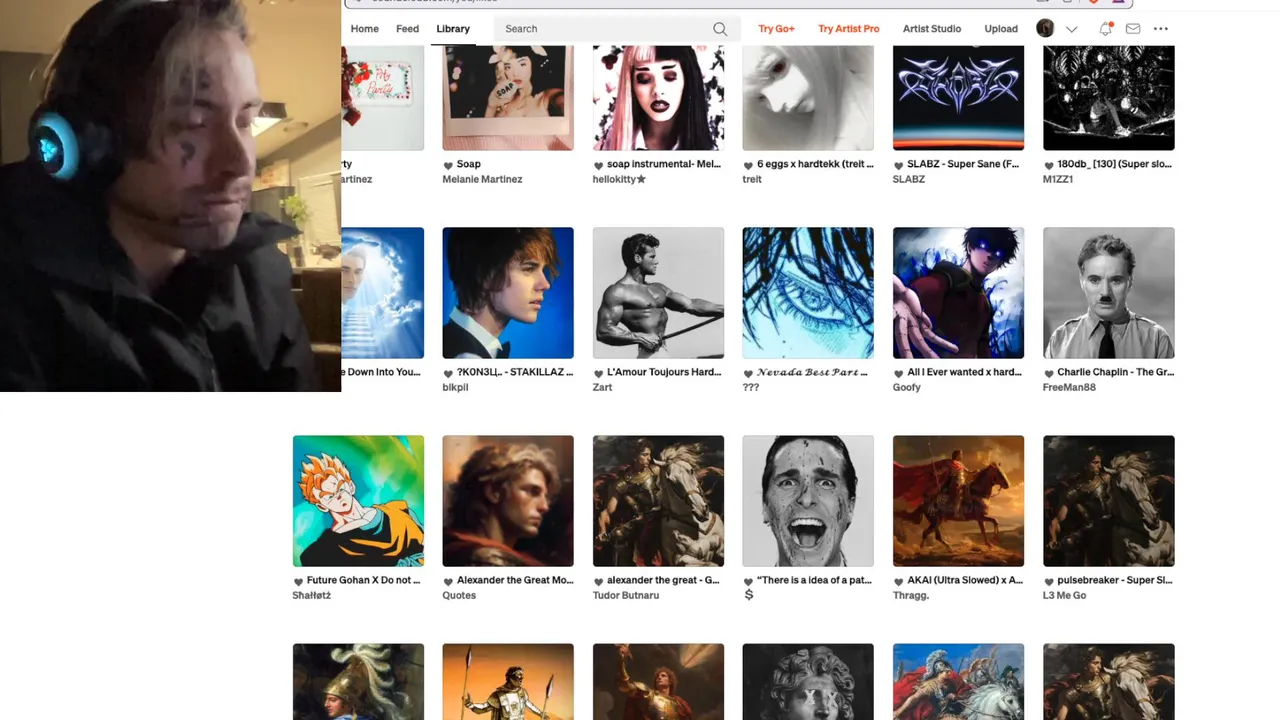Click the Try Go+ link
Image resolution: width=1280 pixels, height=720 pixels.
click(776, 29)
